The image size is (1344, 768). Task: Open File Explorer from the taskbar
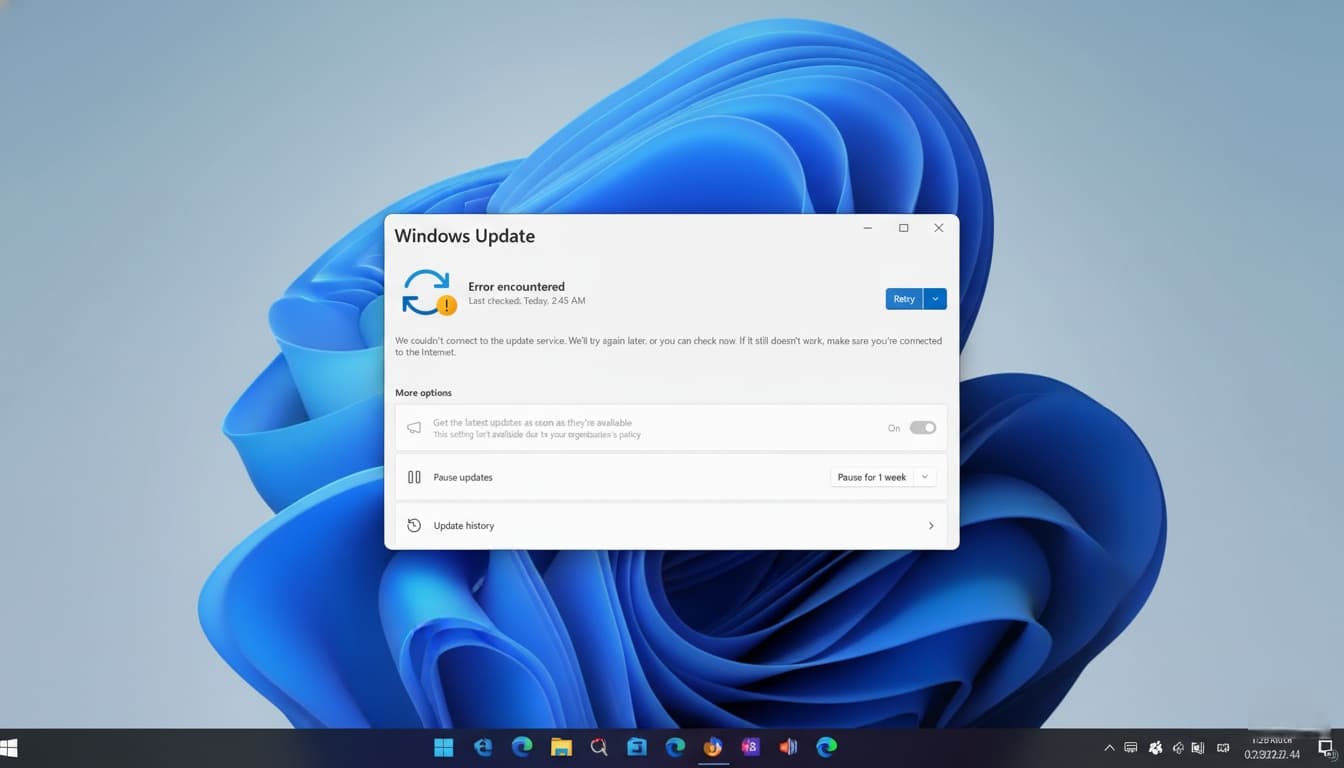(x=560, y=747)
